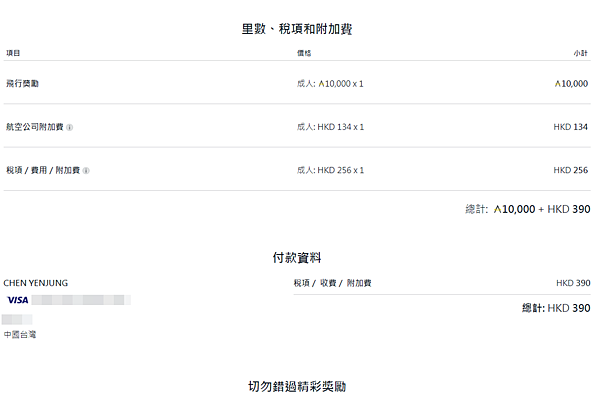The width and height of the screenshot is (600, 403).
Task: Click cardholder name CHEN YENJUNG
Action: (36, 283)
